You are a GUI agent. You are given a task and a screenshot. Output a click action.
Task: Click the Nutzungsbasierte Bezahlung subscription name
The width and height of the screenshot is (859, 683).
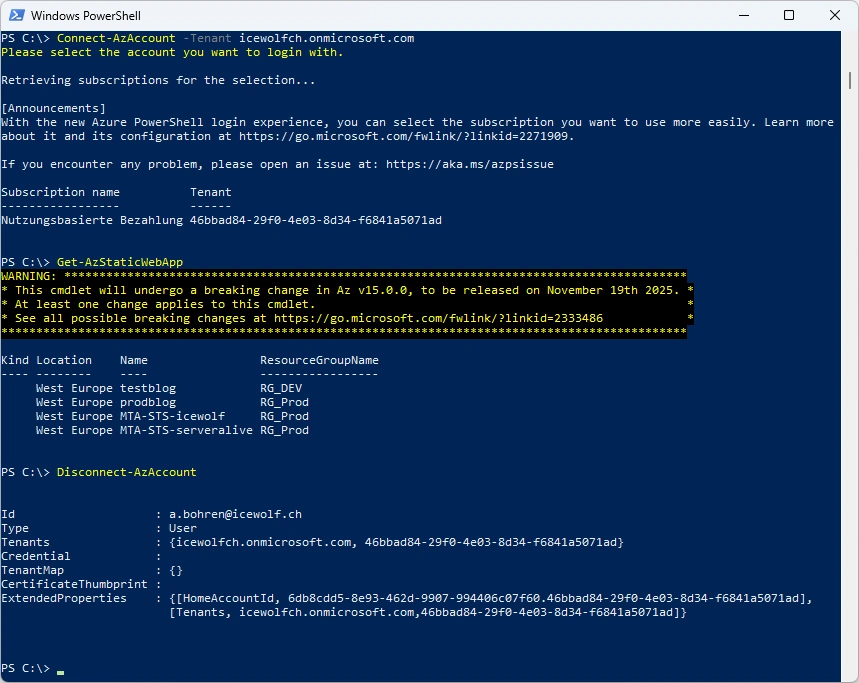point(92,220)
